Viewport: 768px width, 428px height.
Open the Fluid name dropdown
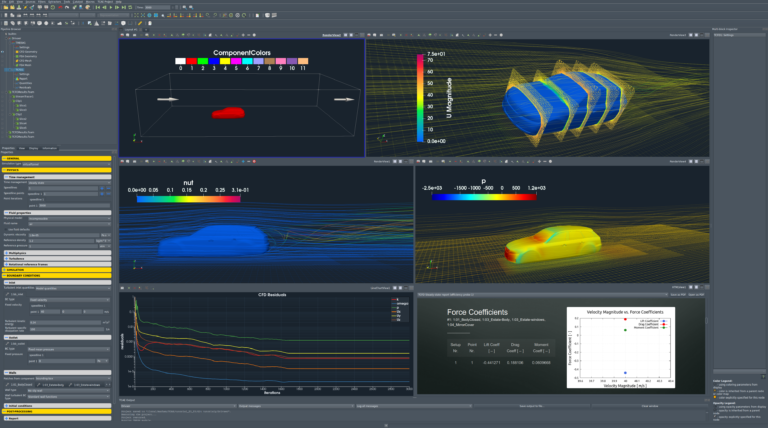(70, 224)
